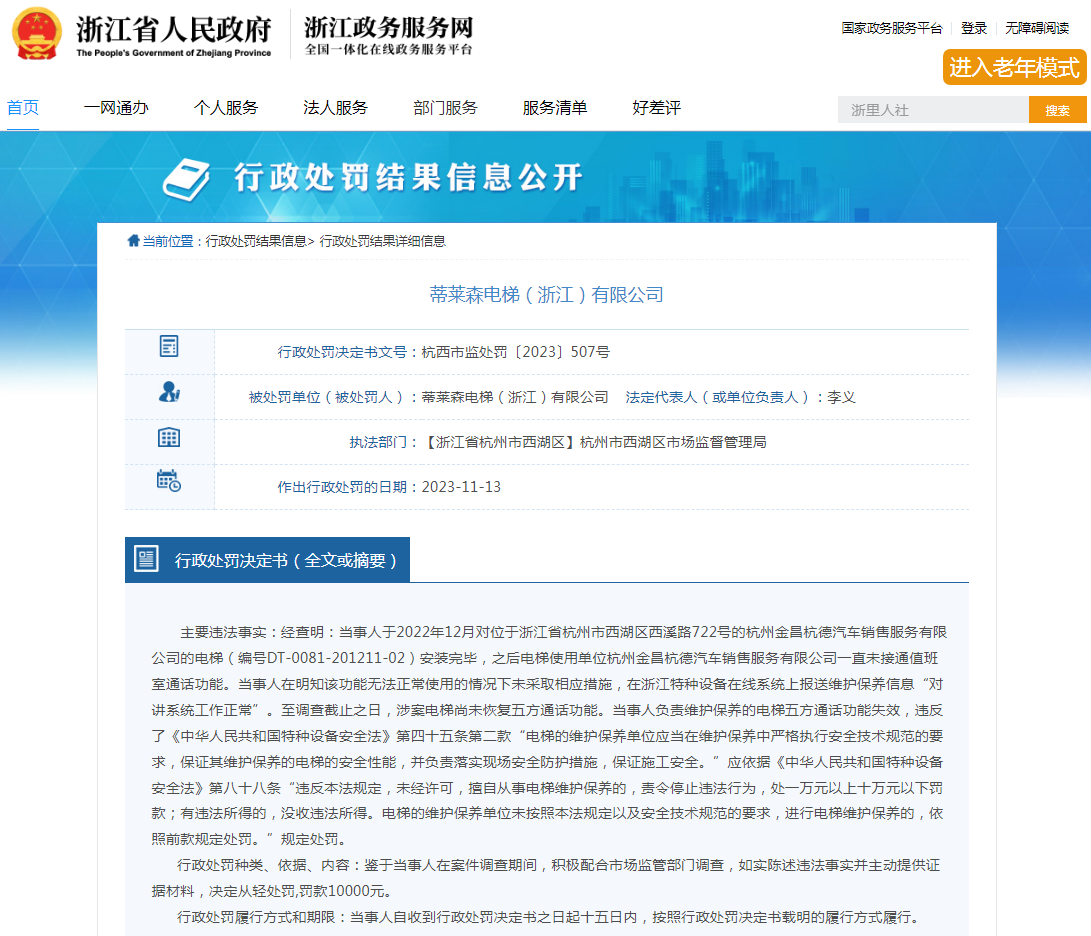Click the 行政处罚结果信息公开 banner heading

(408, 177)
